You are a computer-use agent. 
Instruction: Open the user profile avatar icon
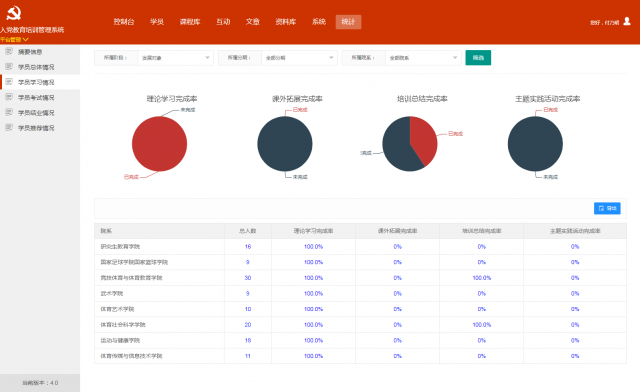pyautogui.click(x=627, y=21)
